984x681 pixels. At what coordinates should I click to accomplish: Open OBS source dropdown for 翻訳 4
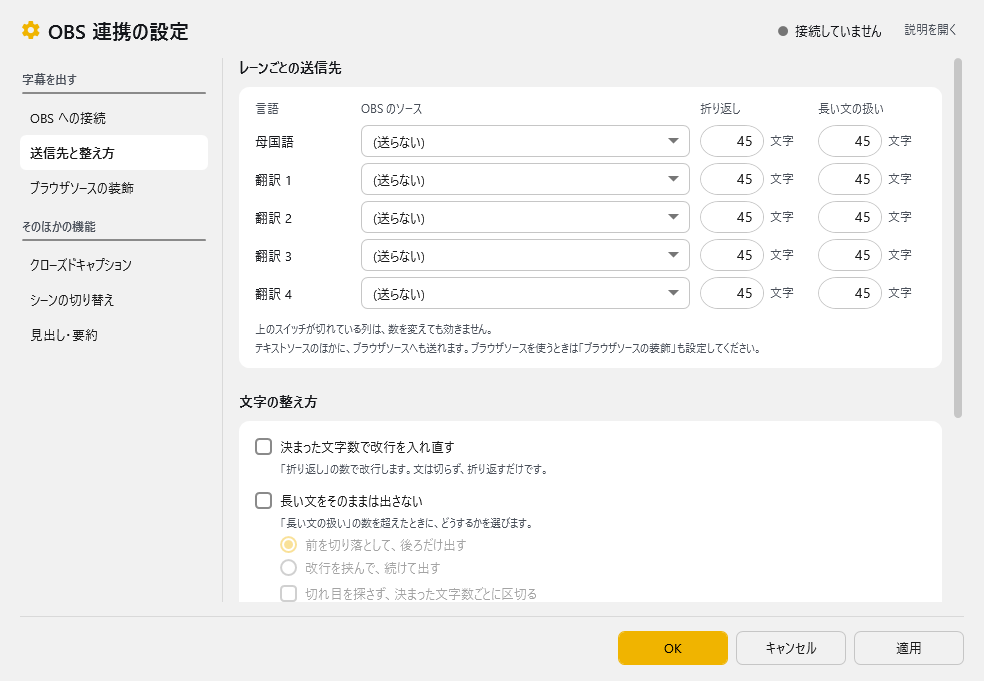[x=525, y=293]
